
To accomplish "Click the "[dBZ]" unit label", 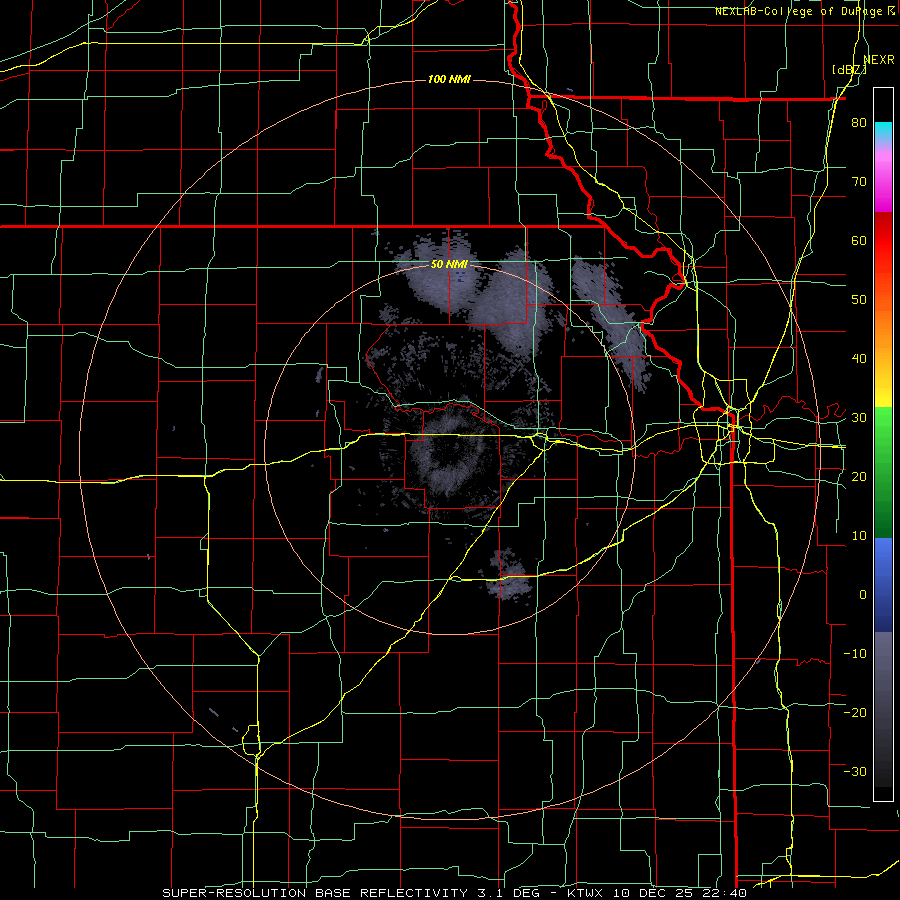I will click(x=849, y=69).
